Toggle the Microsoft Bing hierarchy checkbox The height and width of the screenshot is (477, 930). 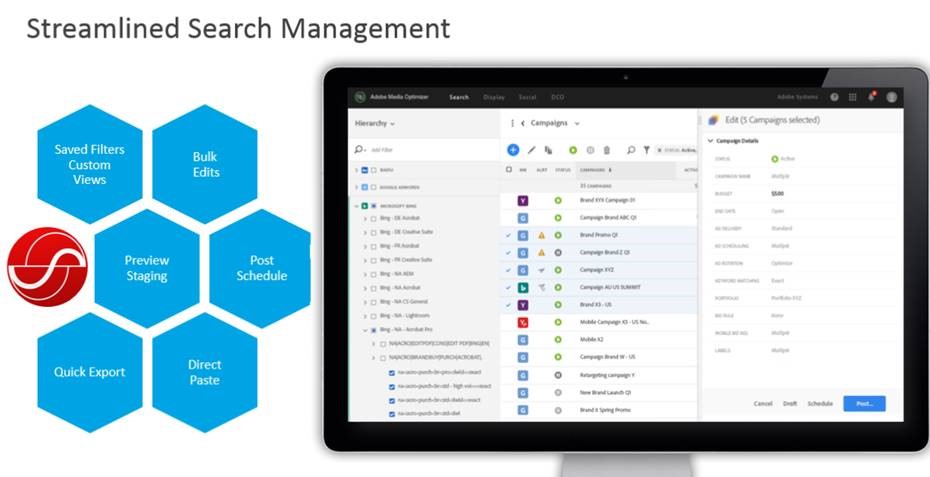click(x=373, y=206)
